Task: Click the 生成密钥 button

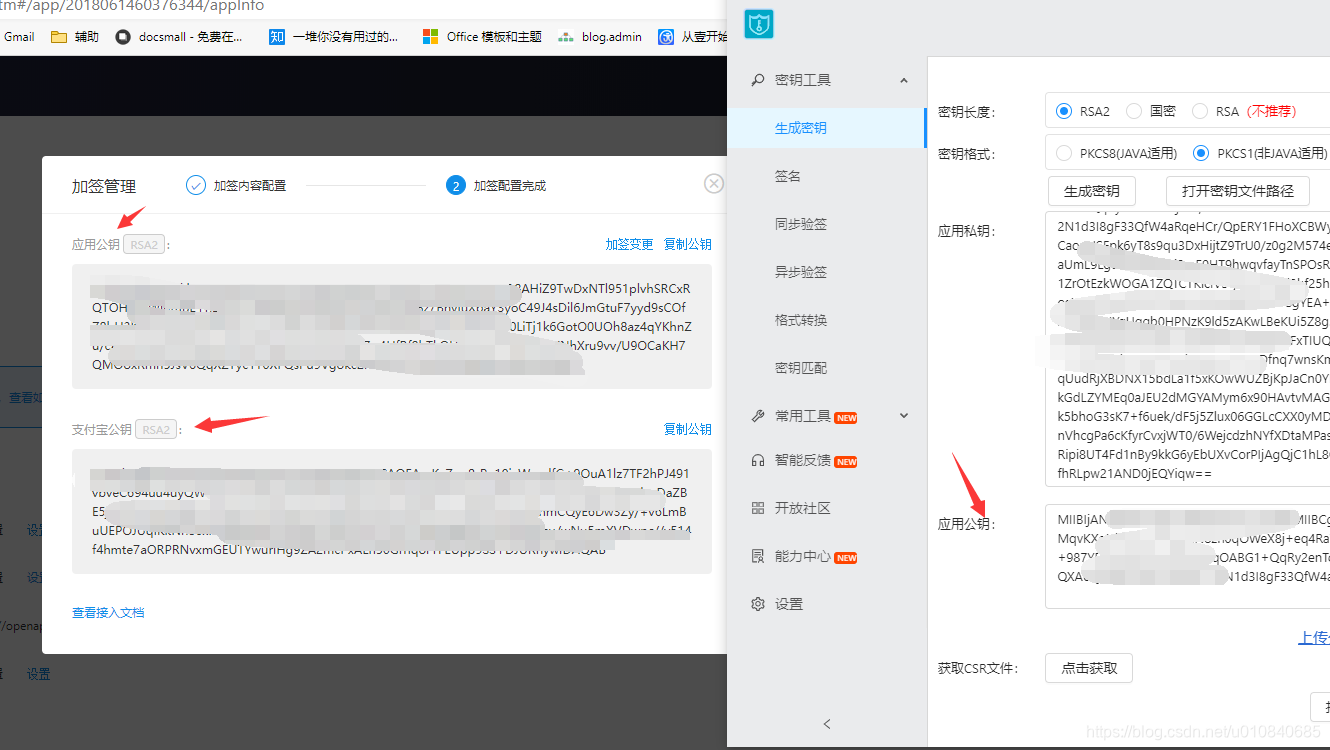Action: point(1091,191)
